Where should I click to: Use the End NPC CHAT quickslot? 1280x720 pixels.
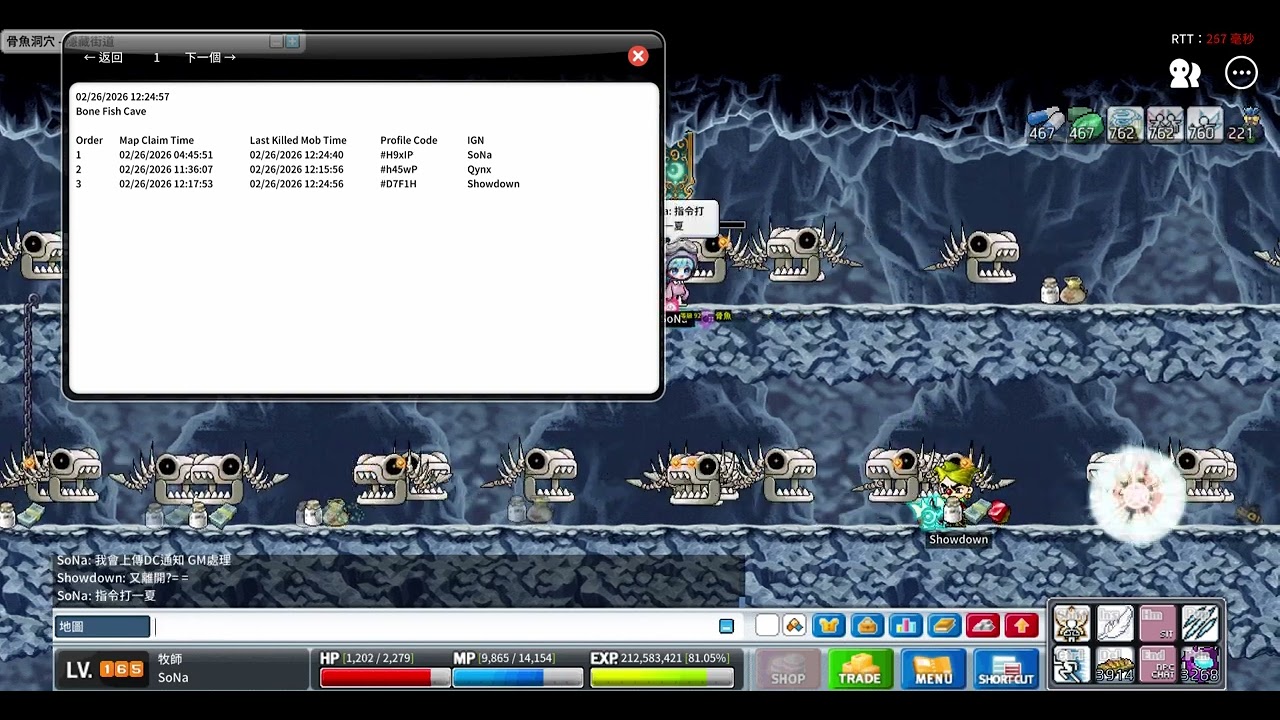coord(1157,665)
